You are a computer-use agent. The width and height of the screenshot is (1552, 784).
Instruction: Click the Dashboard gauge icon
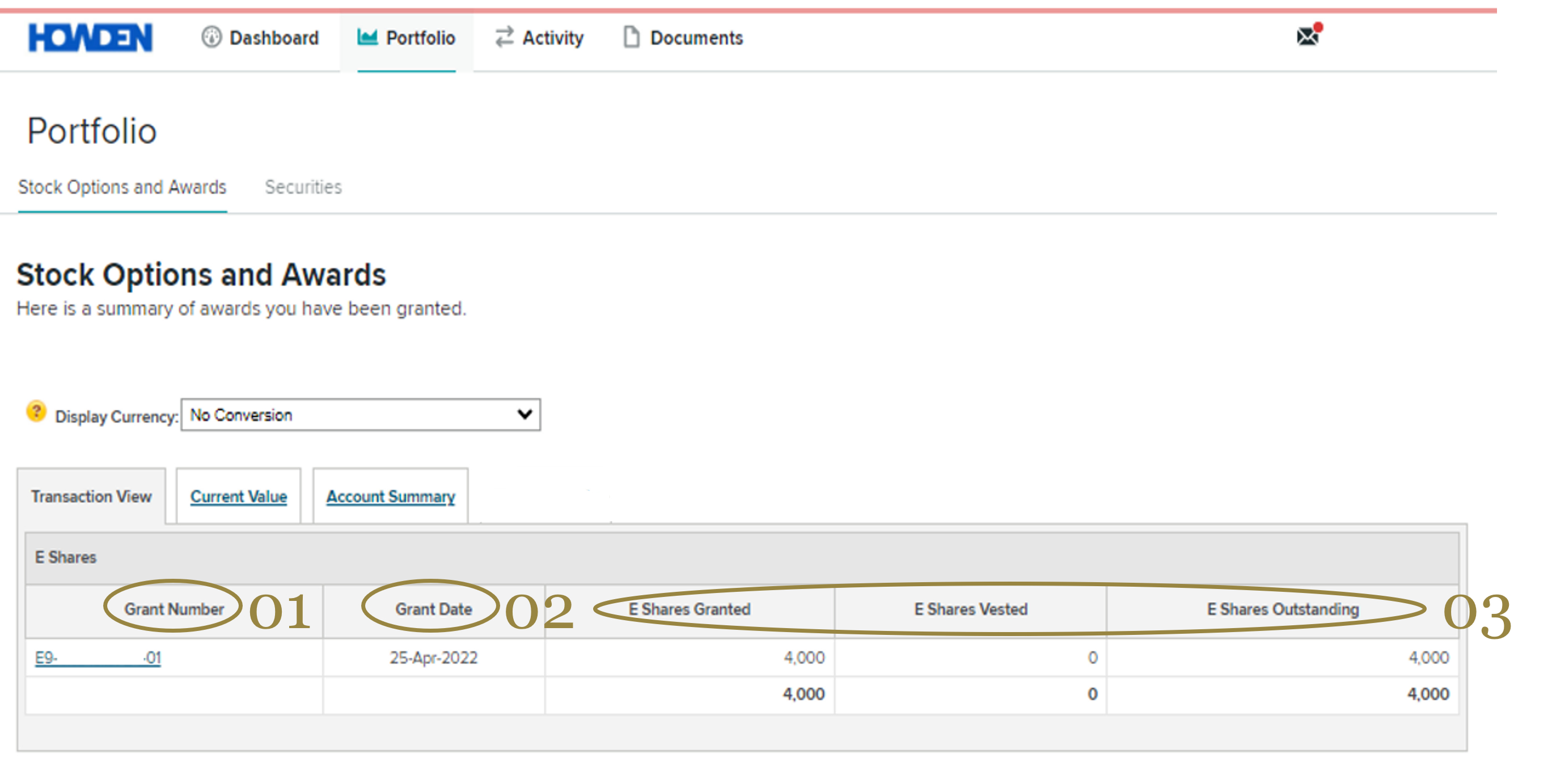pyautogui.click(x=212, y=37)
